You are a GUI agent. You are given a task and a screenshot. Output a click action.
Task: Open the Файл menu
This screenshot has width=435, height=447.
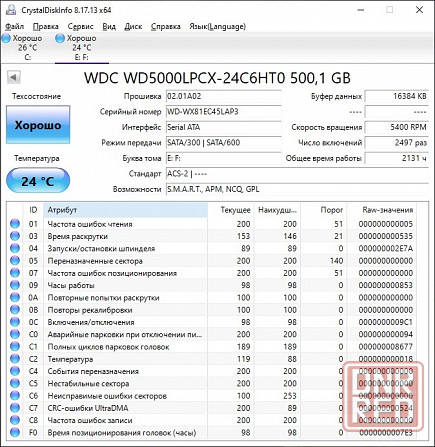tap(14, 26)
